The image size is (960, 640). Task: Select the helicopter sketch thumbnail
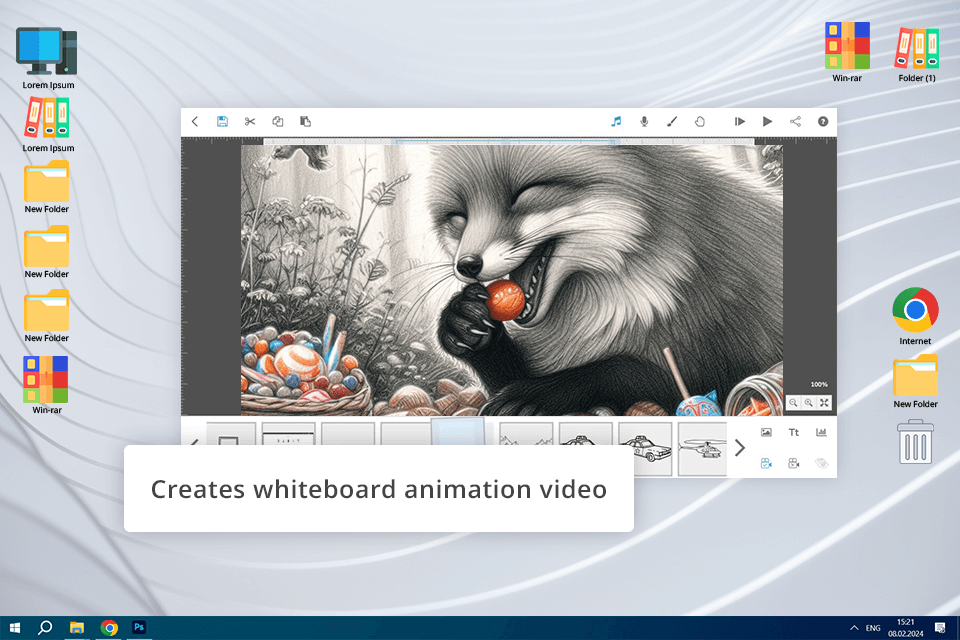click(x=702, y=449)
